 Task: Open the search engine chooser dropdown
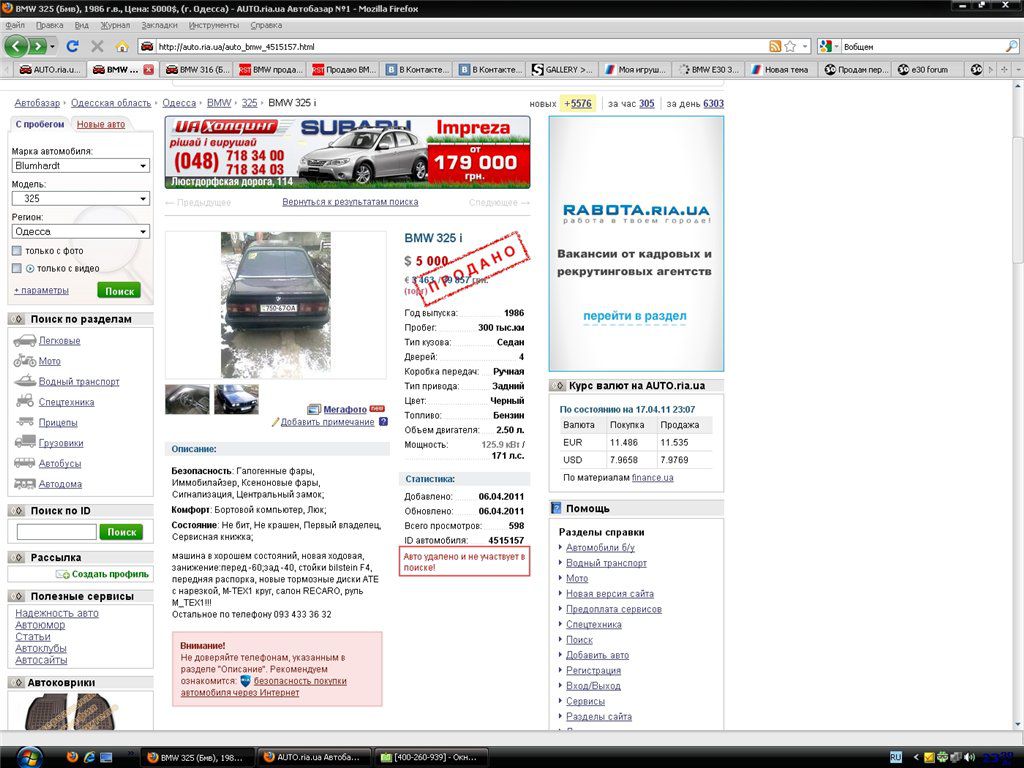click(x=829, y=46)
